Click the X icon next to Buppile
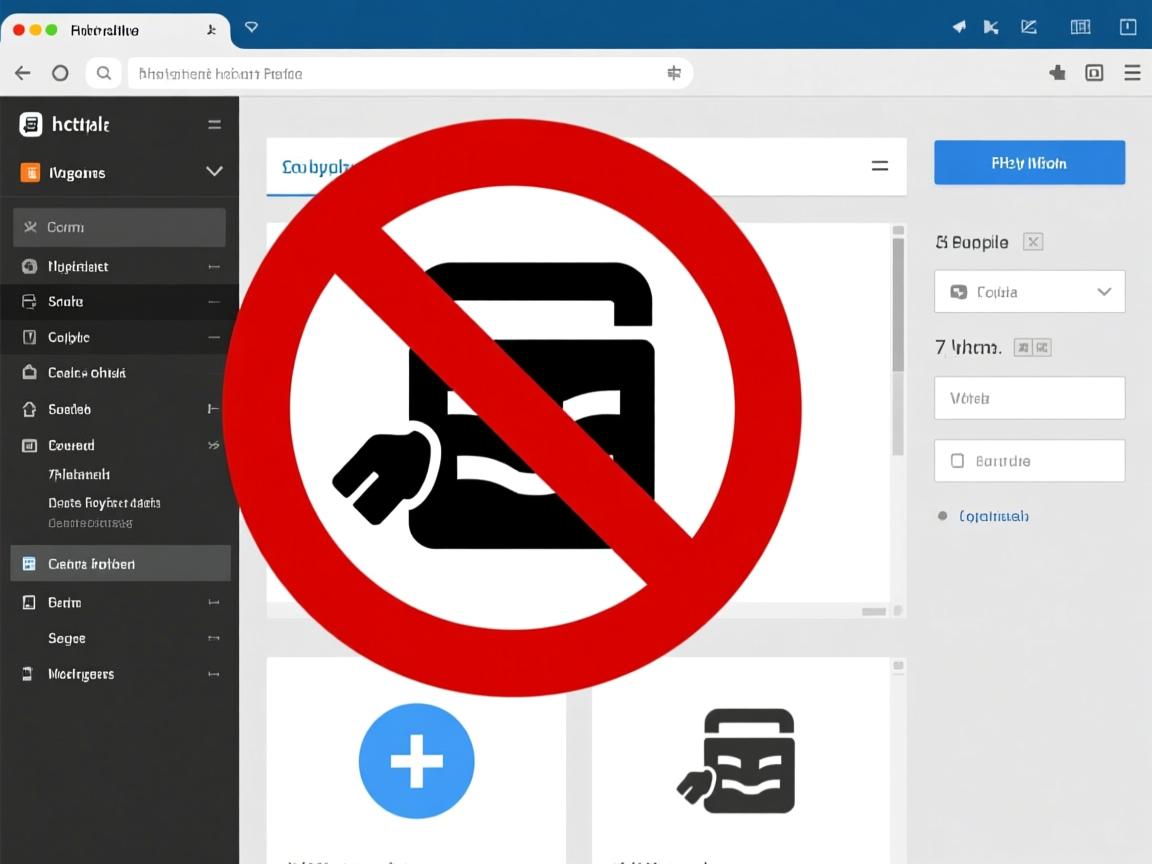 click(x=1033, y=242)
